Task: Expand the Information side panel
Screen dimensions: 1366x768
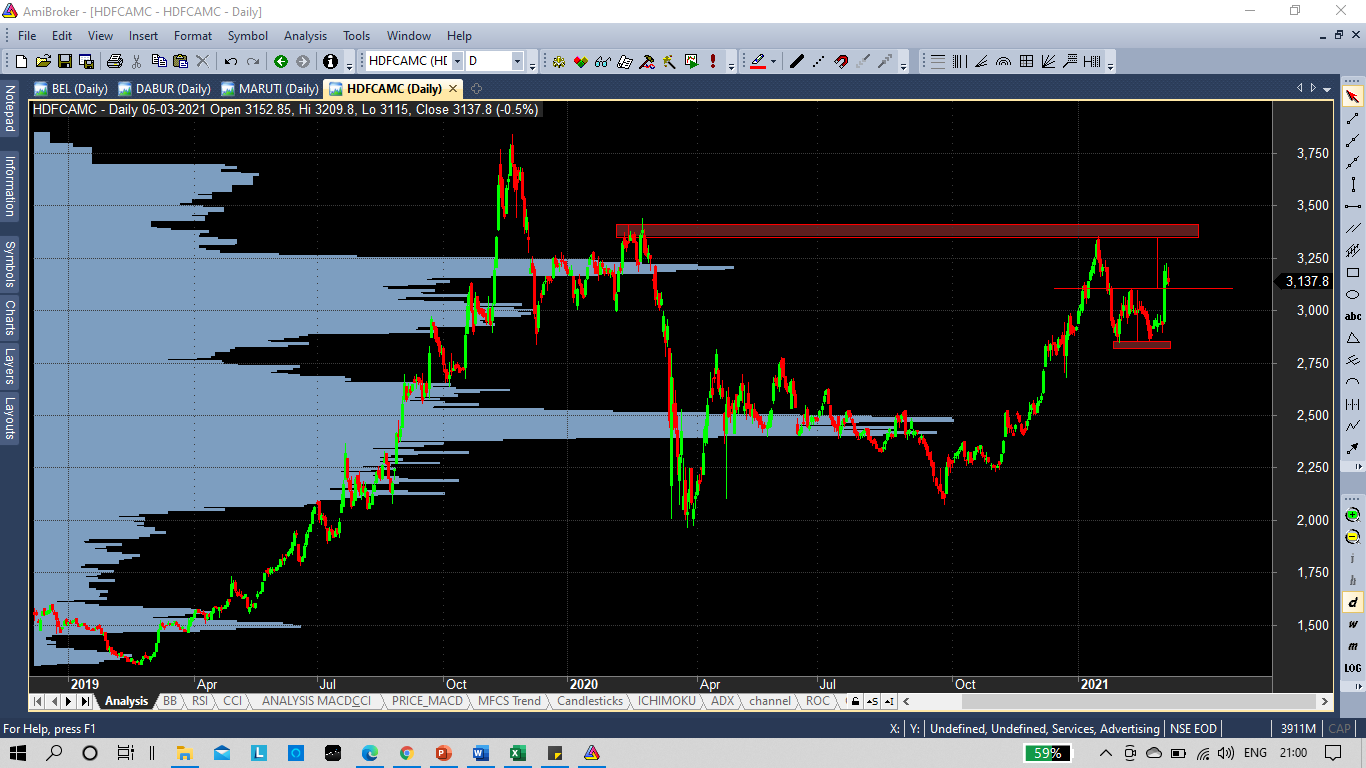Action: (x=10, y=185)
